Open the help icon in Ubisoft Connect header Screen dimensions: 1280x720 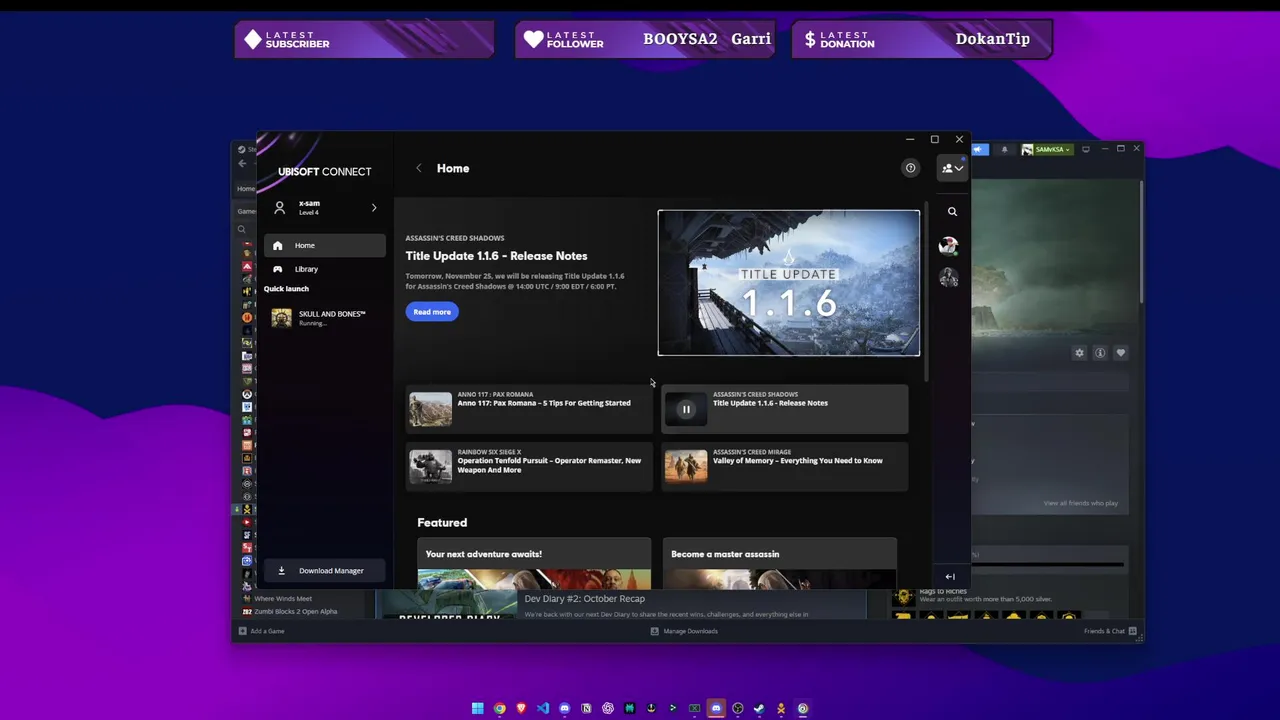point(910,168)
